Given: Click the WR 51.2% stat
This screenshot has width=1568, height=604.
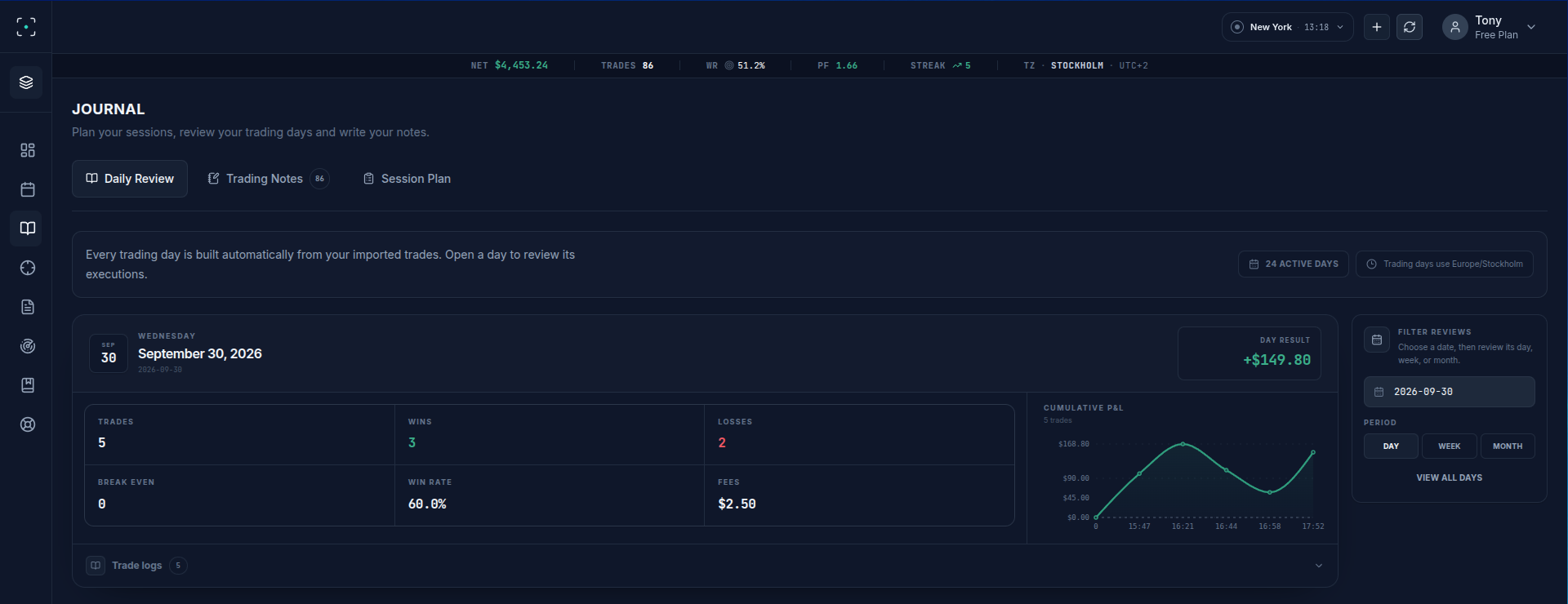Looking at the screenshot, I should (736, 65).
